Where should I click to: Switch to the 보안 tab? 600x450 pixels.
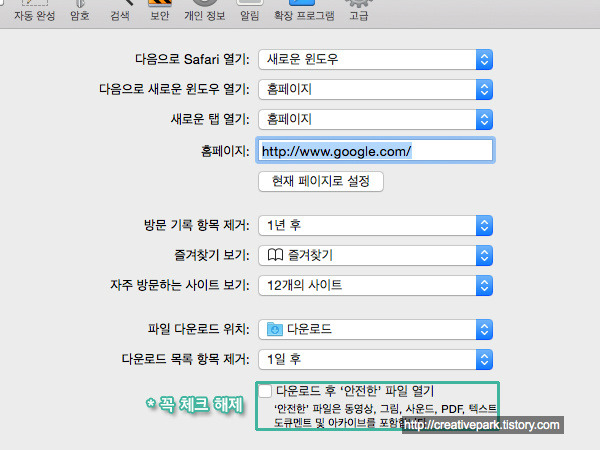tap(160, 11)
